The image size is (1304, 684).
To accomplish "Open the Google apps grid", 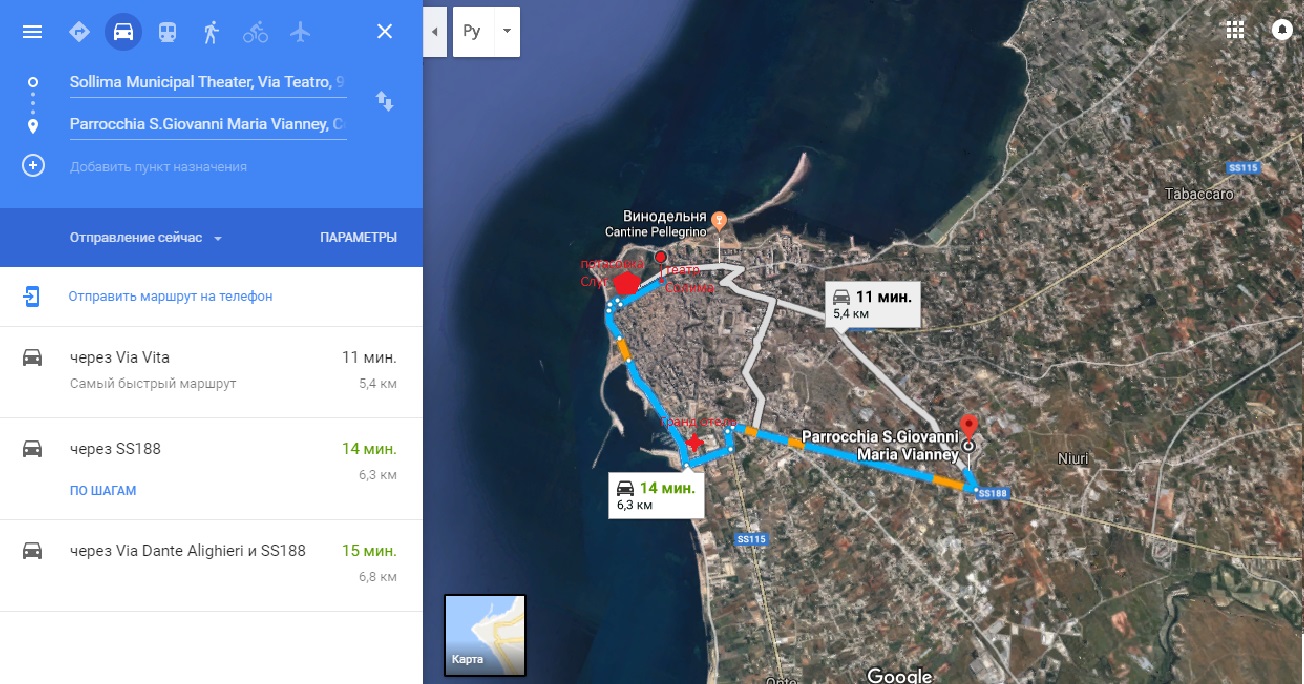I will [1235, 29].
